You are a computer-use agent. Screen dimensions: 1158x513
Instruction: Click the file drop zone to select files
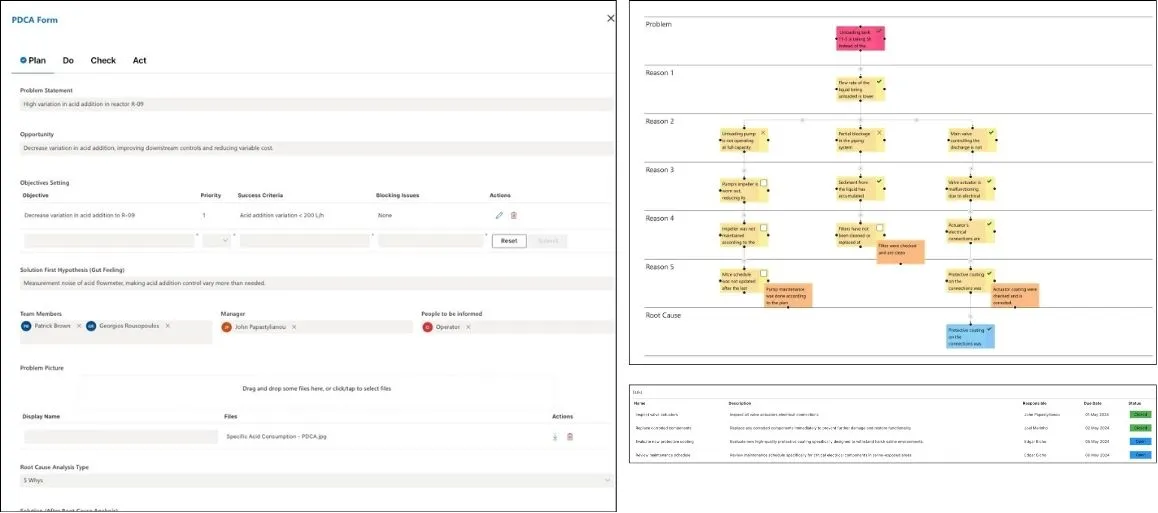coord(317,389)
